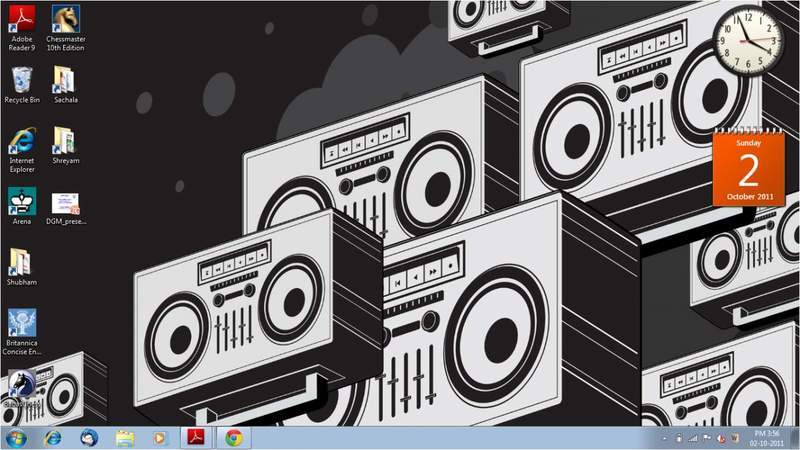Click the orange calendar gadget showing Sunday 2
800x450 pixels.
coord(748,168)
